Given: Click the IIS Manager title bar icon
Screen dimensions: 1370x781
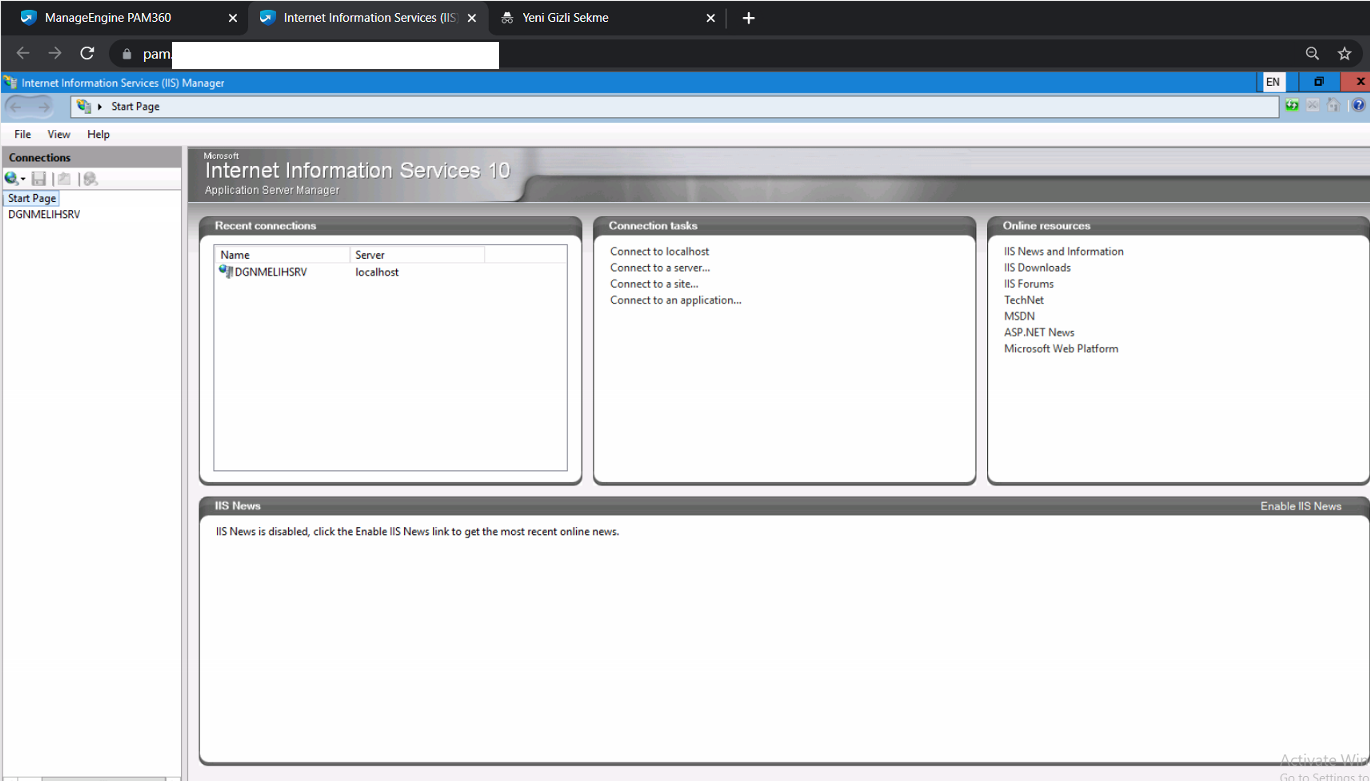Looking at the screenshot, I should point(10,83).
